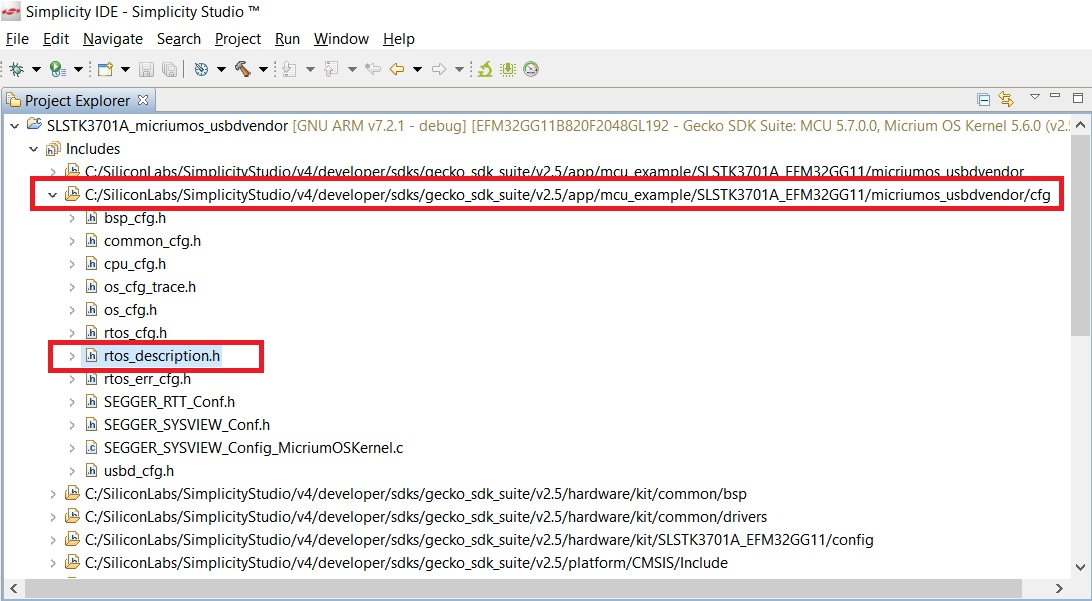Open the Build hammer dropdown arrow
The image size is (1092, 601).
[x=263, y=69]
